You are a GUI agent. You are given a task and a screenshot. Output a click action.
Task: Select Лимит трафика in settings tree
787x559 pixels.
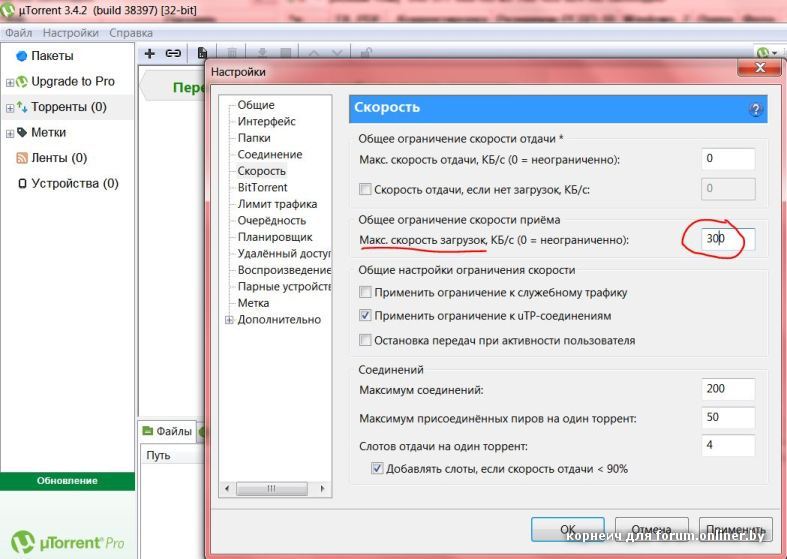pyautogui.click(x=277, y=204)
